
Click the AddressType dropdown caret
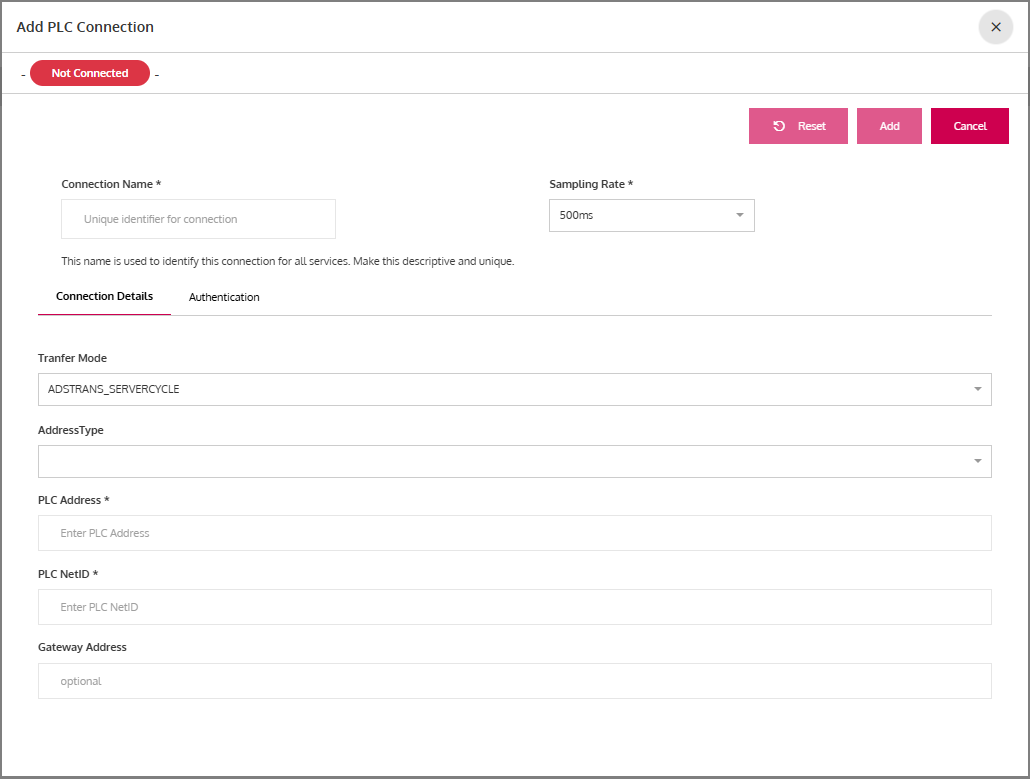pos(977,461)
